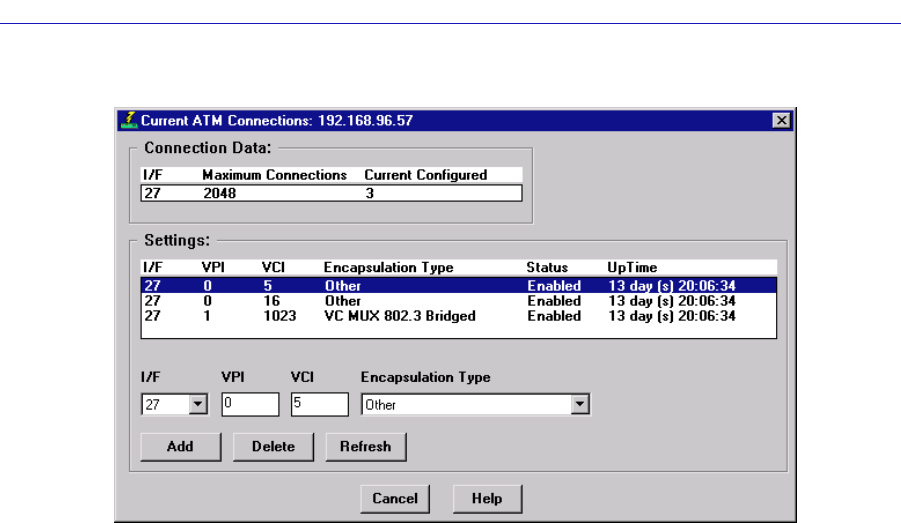Expand the Encapsulation Type dropdown
This screenshot has width=901, height=523.
[577, 405]
